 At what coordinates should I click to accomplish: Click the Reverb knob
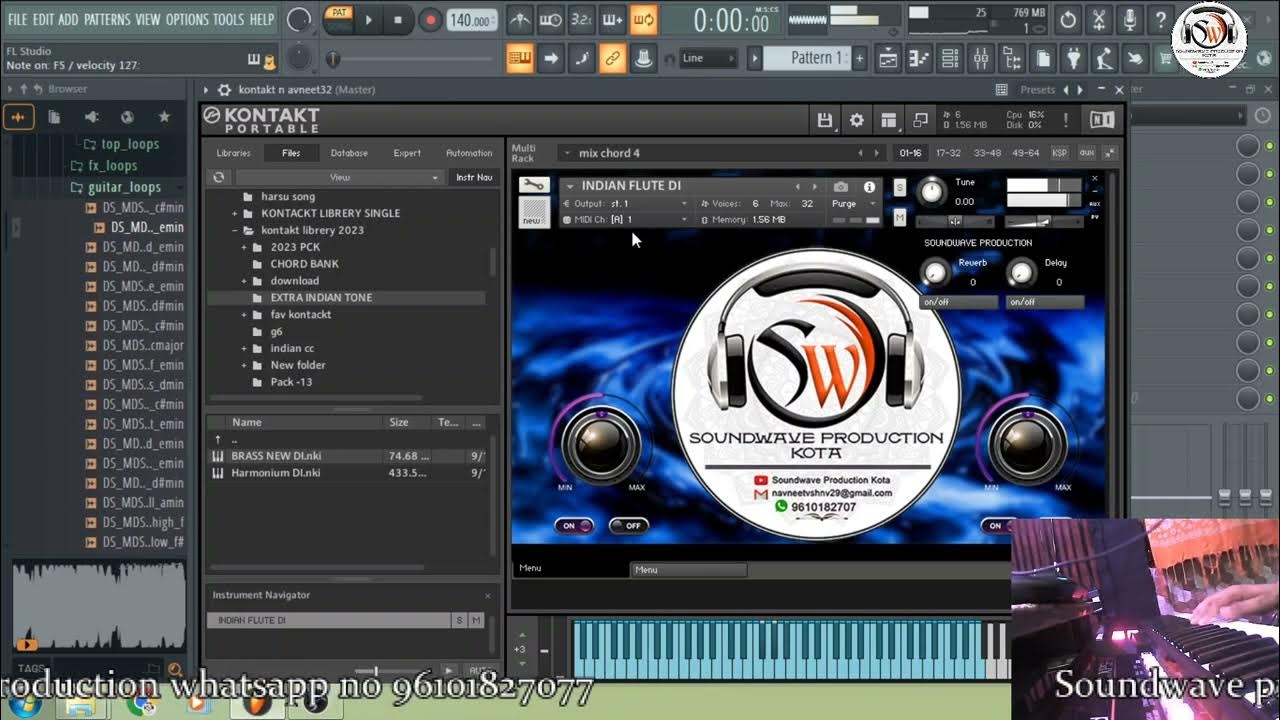[935, 271]
